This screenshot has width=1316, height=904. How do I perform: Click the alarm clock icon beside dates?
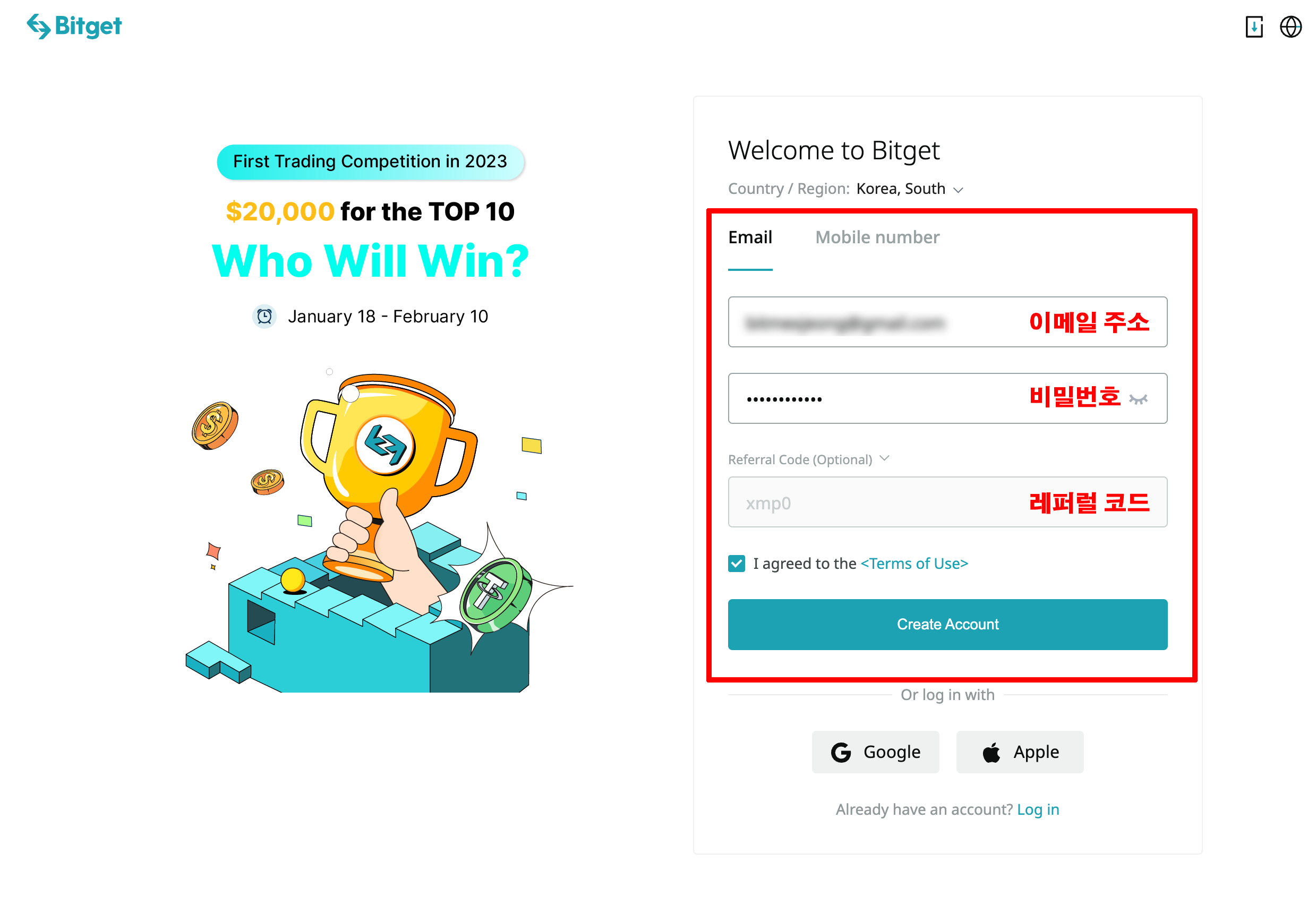(x=264, y=317)
